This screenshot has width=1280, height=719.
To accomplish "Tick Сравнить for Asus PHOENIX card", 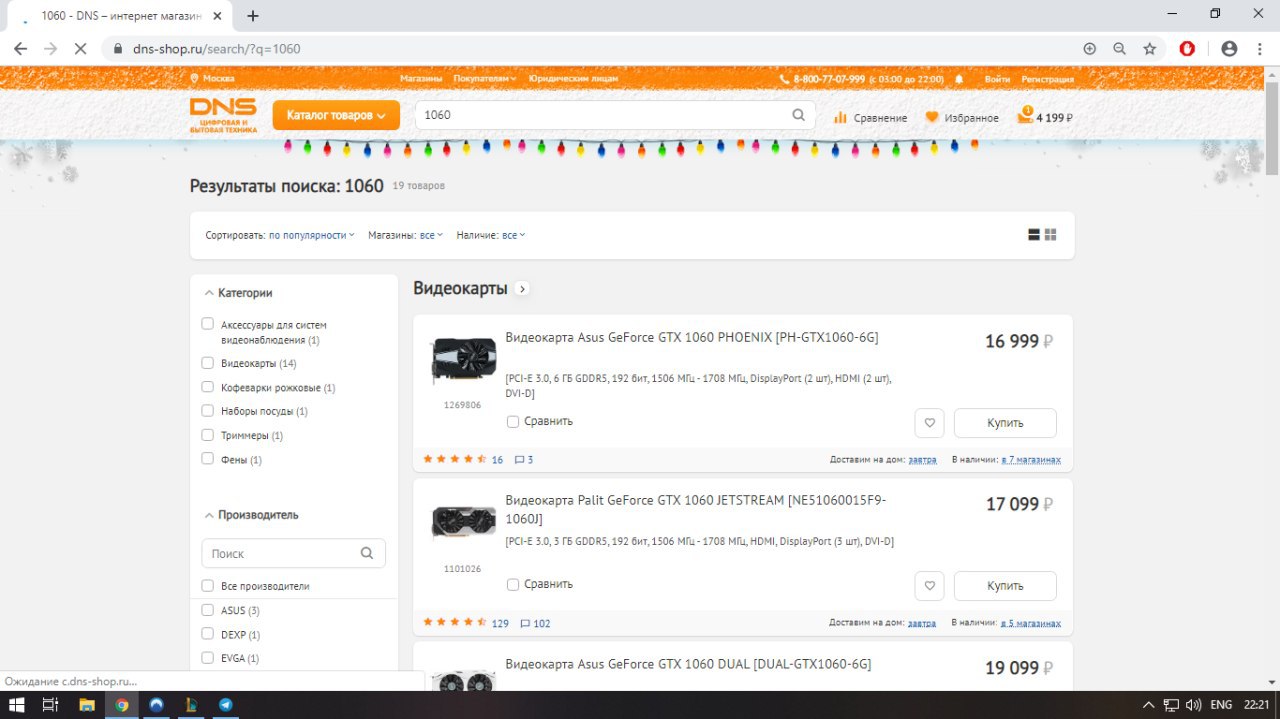I will (x=513, y=422).
